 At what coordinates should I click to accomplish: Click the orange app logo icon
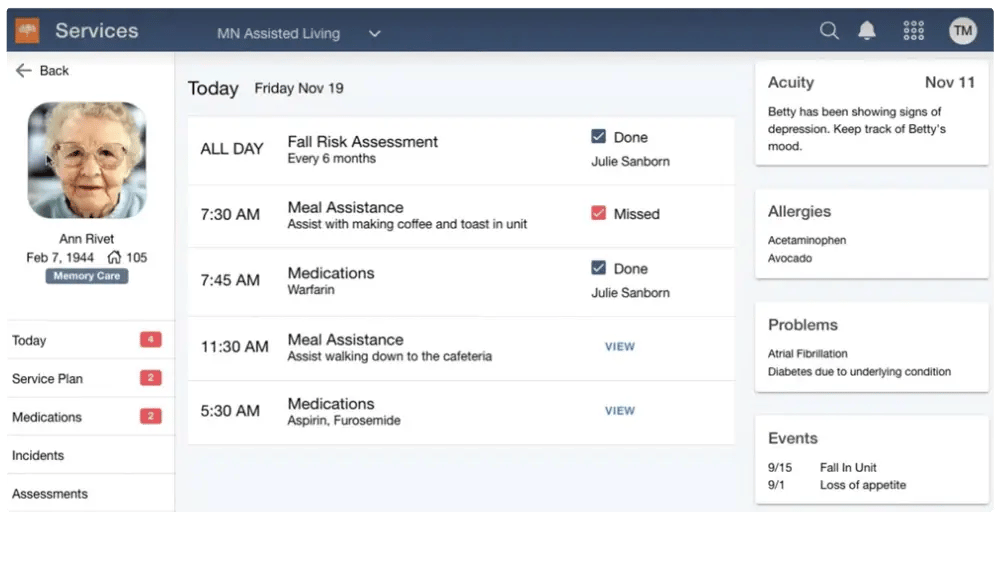(x=27, y=31)
